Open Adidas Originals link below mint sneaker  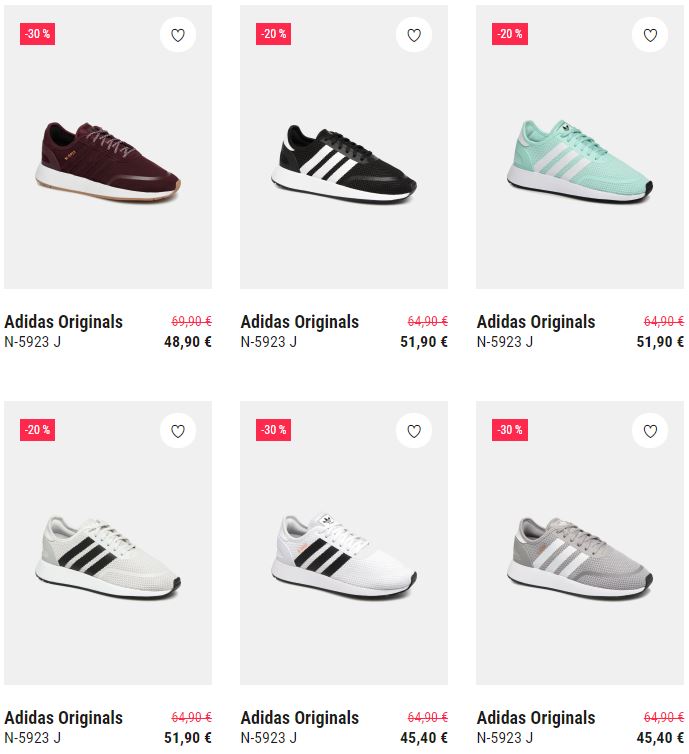536,321
